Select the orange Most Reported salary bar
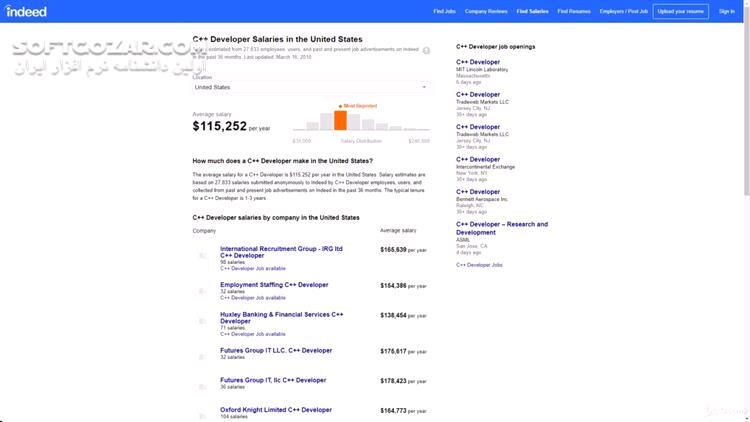 coord(340,121)
